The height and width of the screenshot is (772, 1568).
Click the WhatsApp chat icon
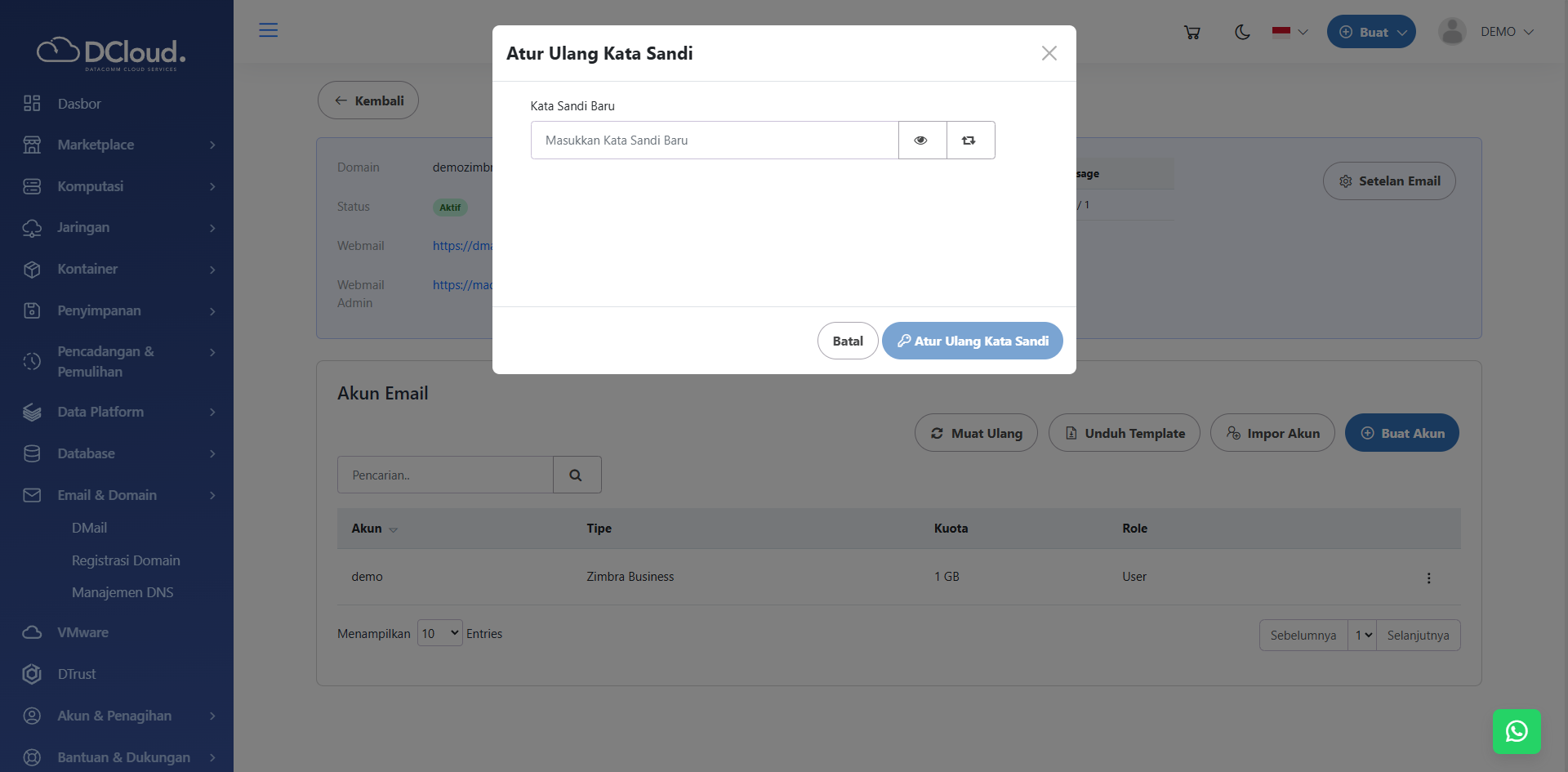1516,731
